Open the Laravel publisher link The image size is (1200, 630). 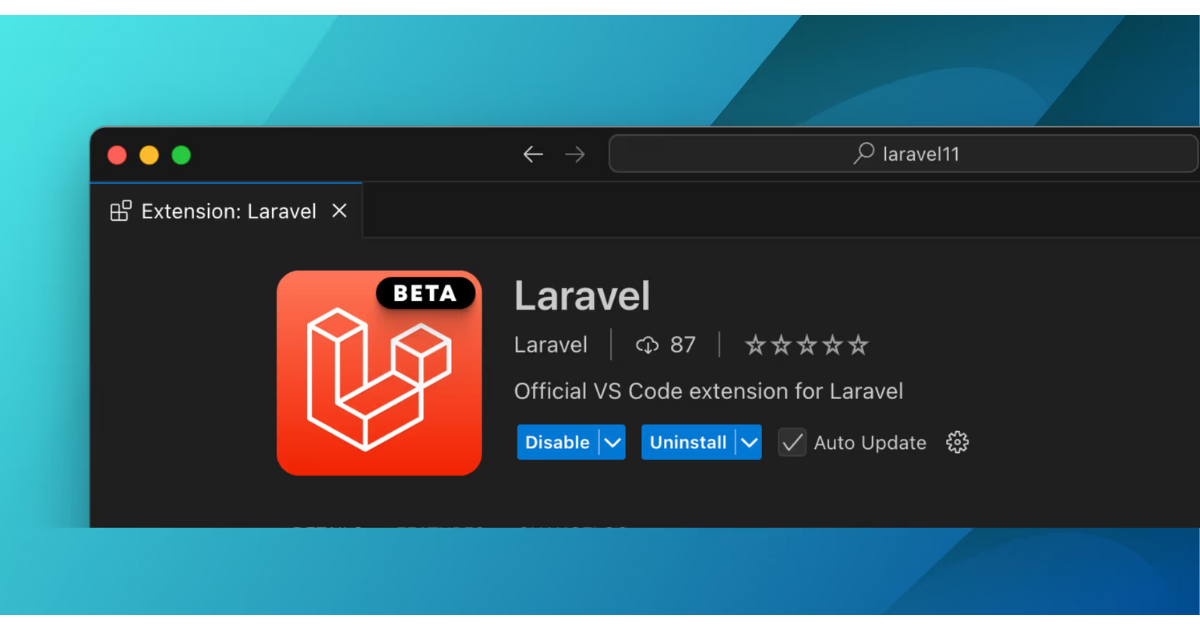[550, 344]
